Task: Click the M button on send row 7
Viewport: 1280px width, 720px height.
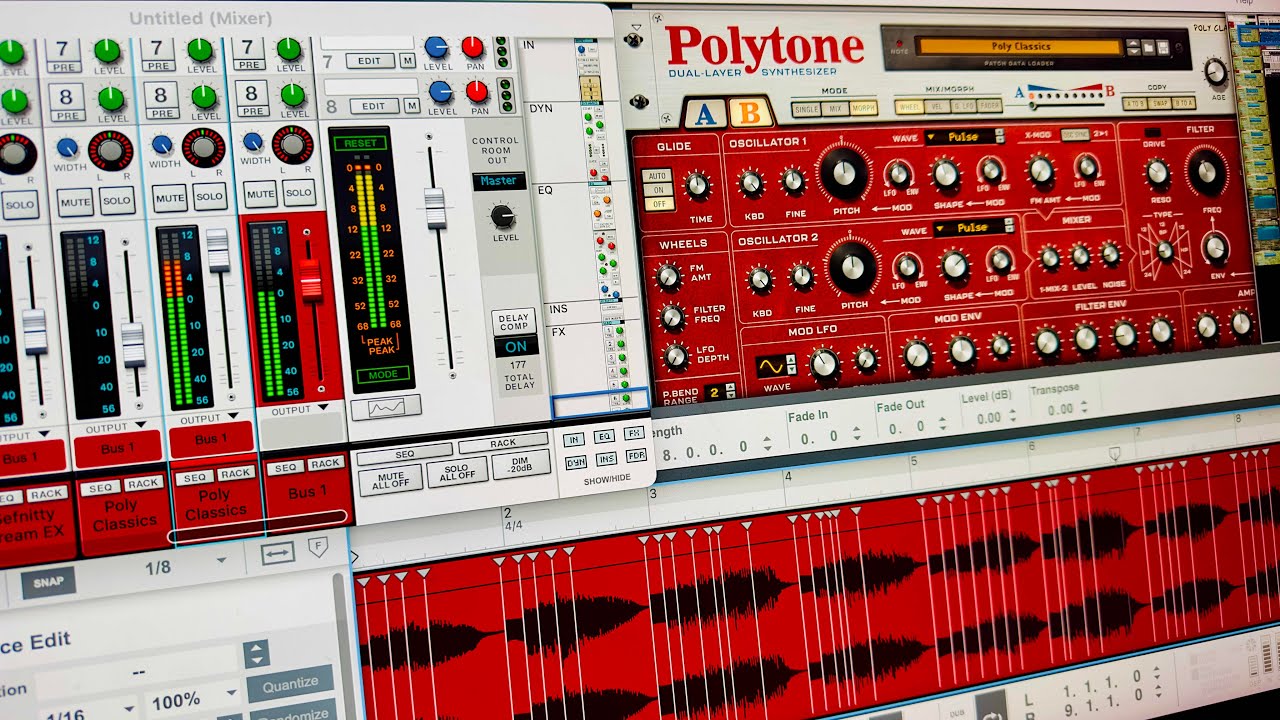Action: [x=408, y=60]
